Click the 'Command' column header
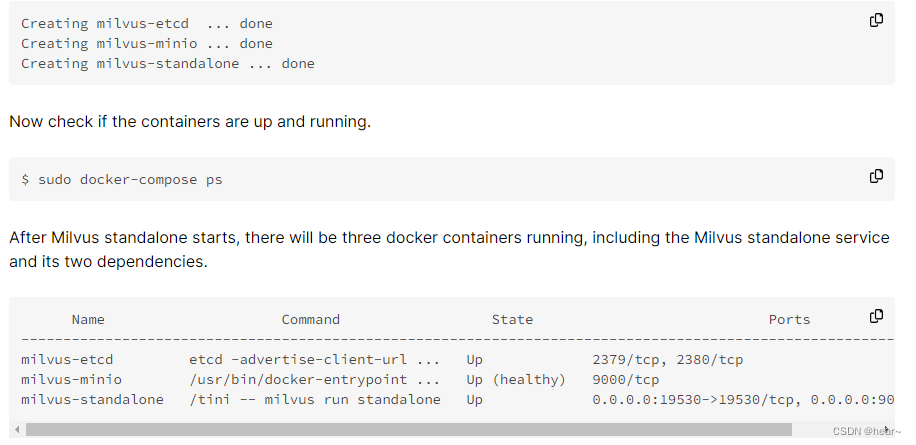916x445 pixels. click(x=310, y=320)
